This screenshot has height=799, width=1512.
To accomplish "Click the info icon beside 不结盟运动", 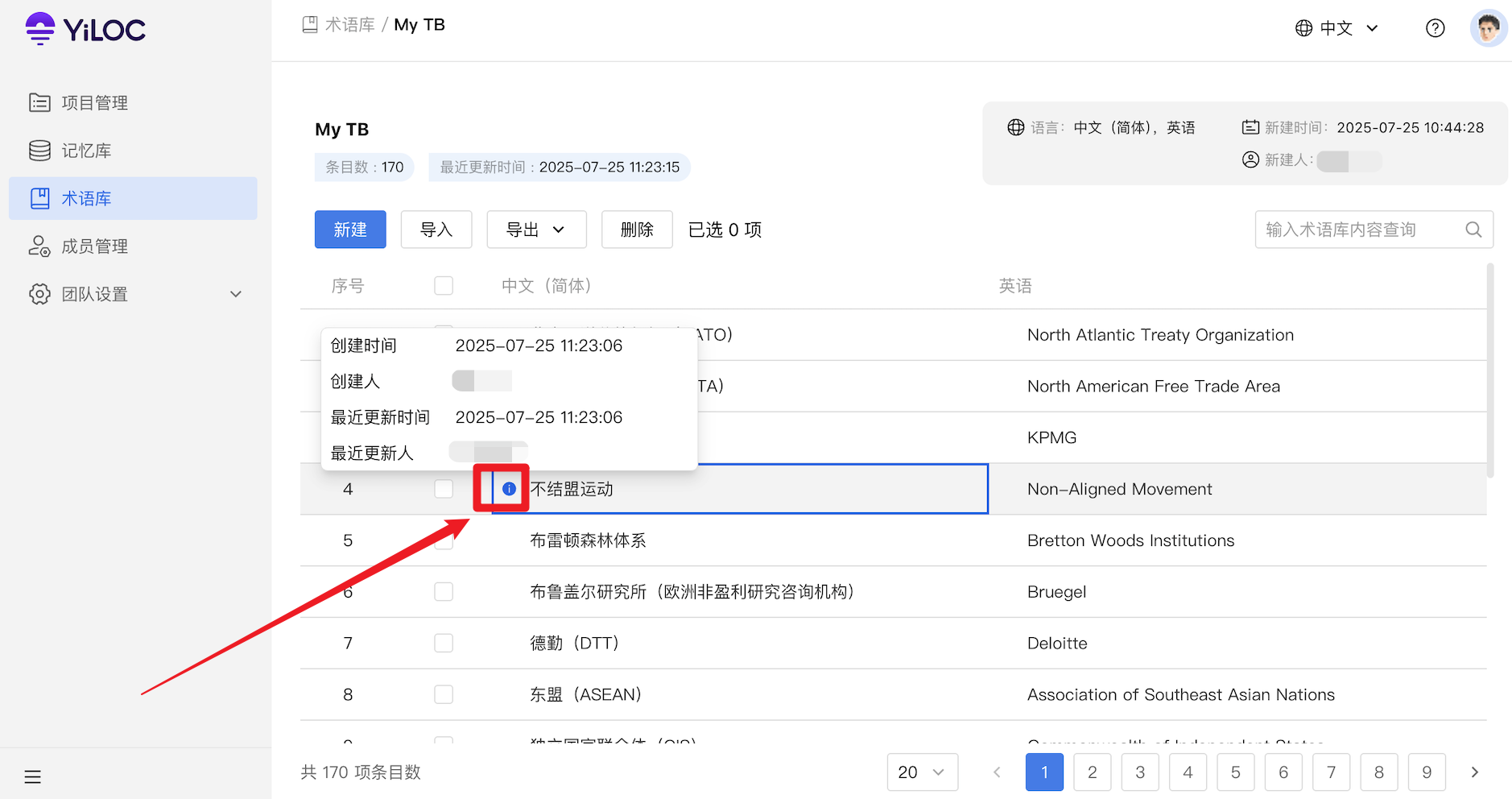I will pyautogui.click(x=509, y=489).
